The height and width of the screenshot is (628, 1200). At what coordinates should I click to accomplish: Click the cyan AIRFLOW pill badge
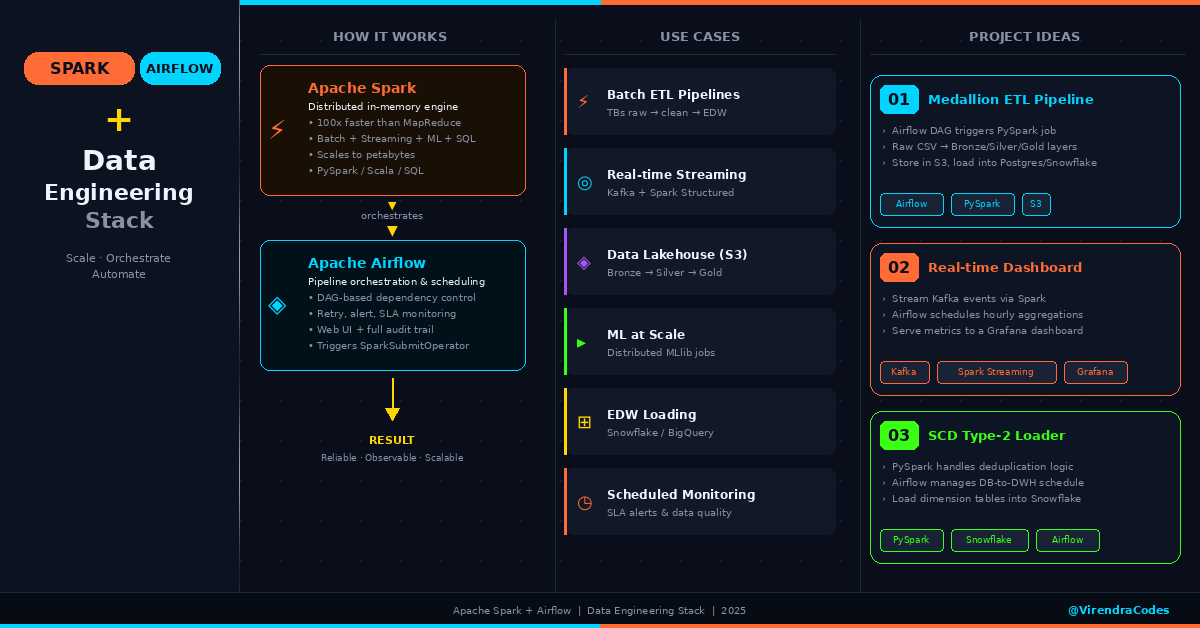coord(180,68)
